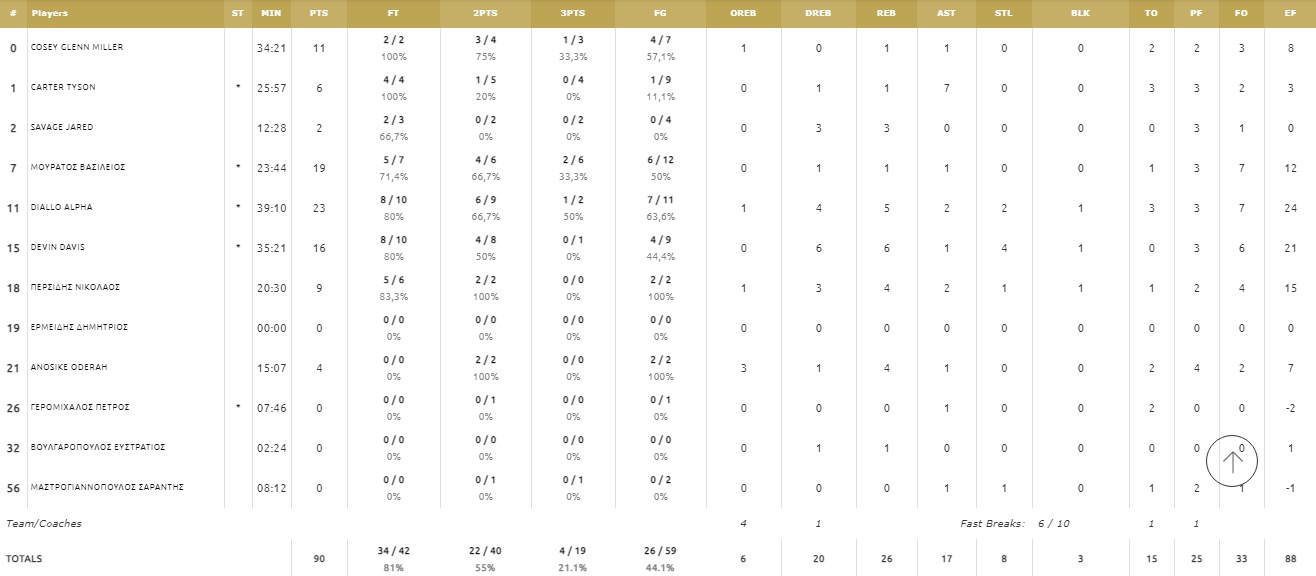Image resolution: width=1316 pixels, height=576 pixels.
Task: Sort by the BLK column header
Action: 1080,13
